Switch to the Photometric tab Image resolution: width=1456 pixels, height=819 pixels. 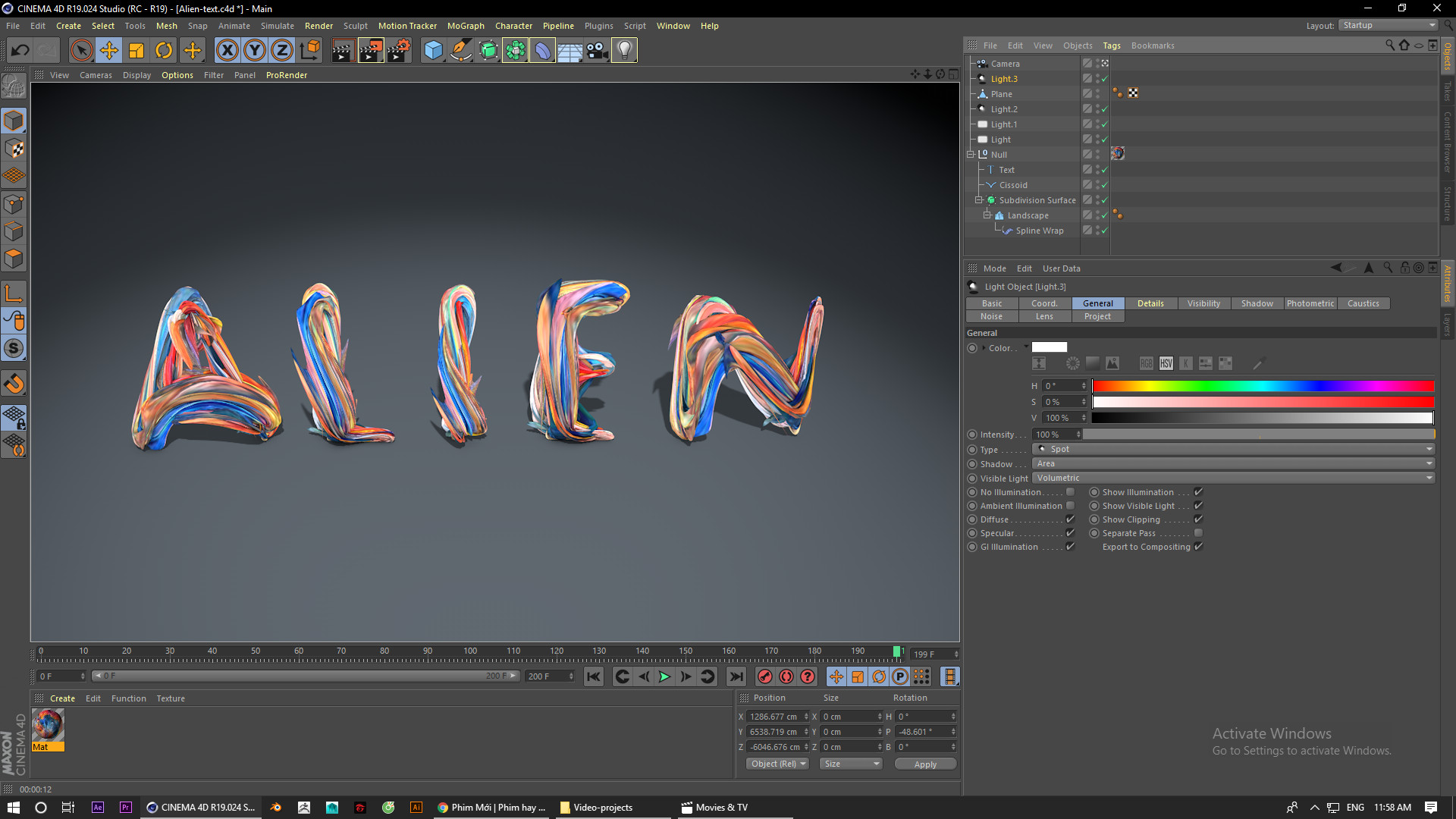pyautogui.click(x=1310, y=303)
